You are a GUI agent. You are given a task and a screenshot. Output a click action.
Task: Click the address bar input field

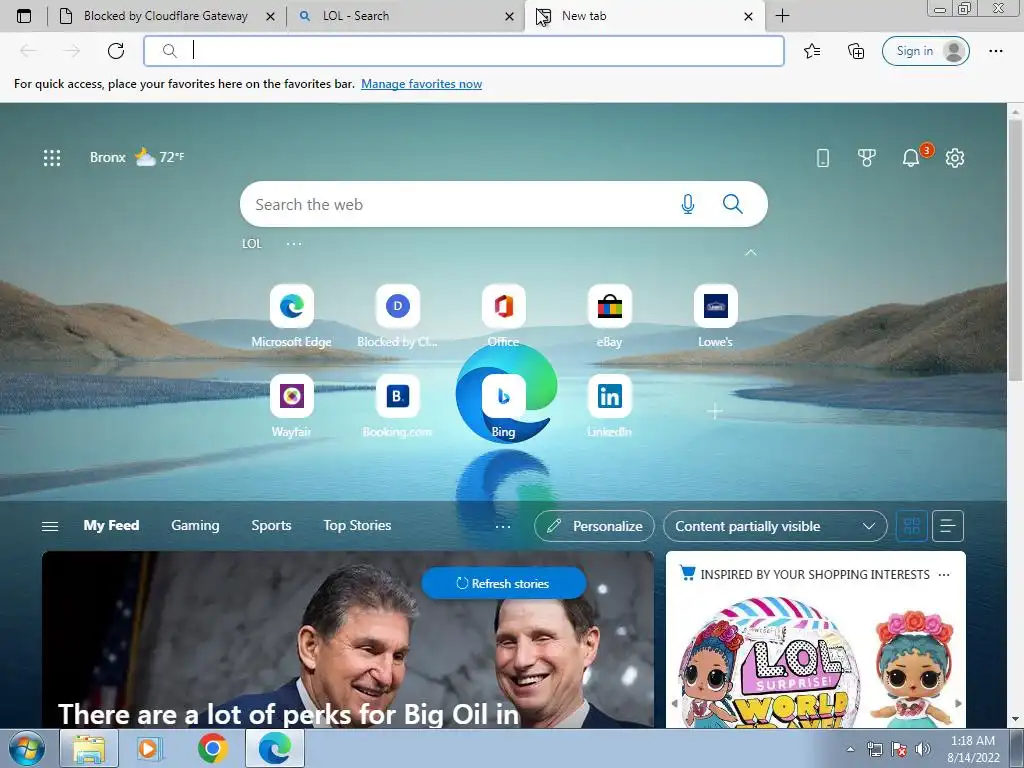pos(464,51)
